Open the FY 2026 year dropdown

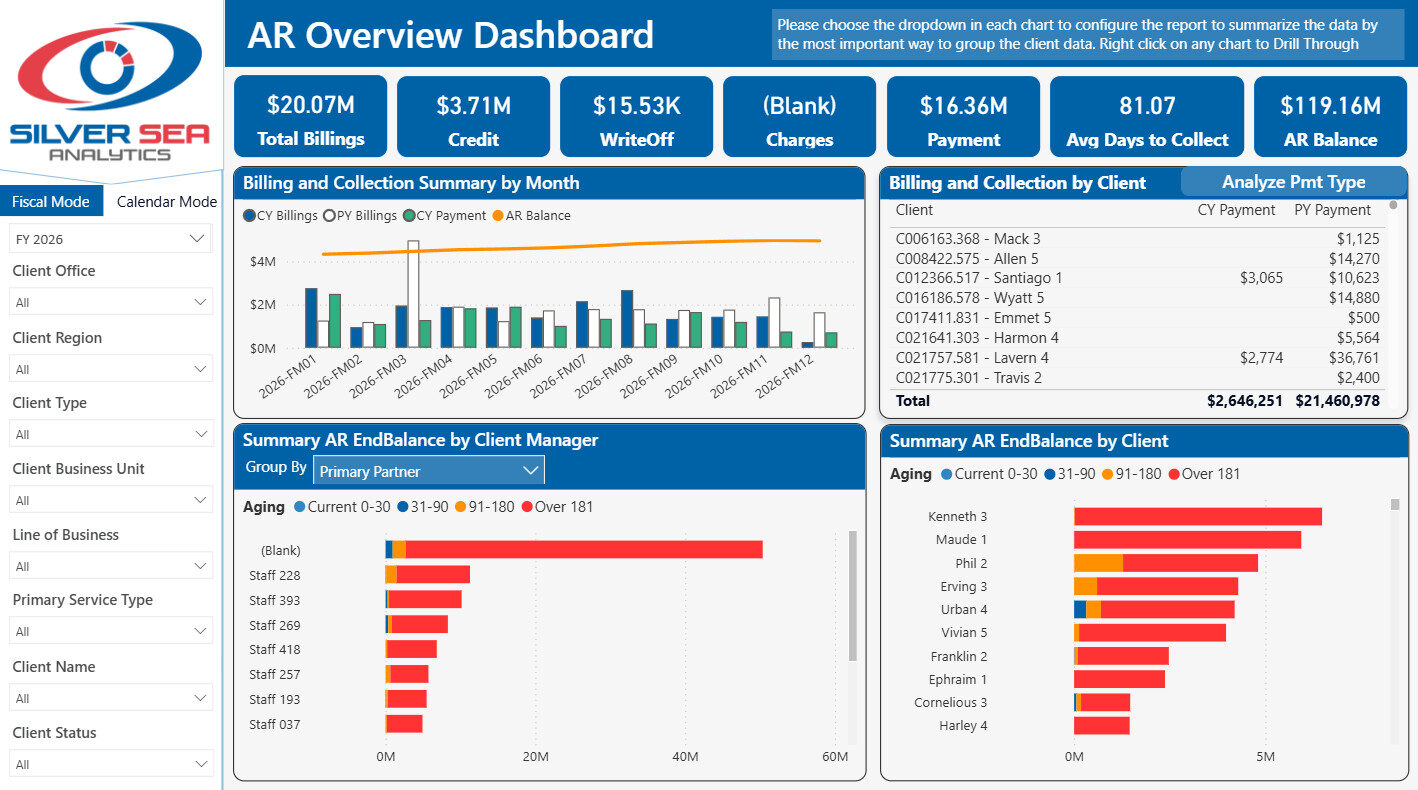[110, 239]
